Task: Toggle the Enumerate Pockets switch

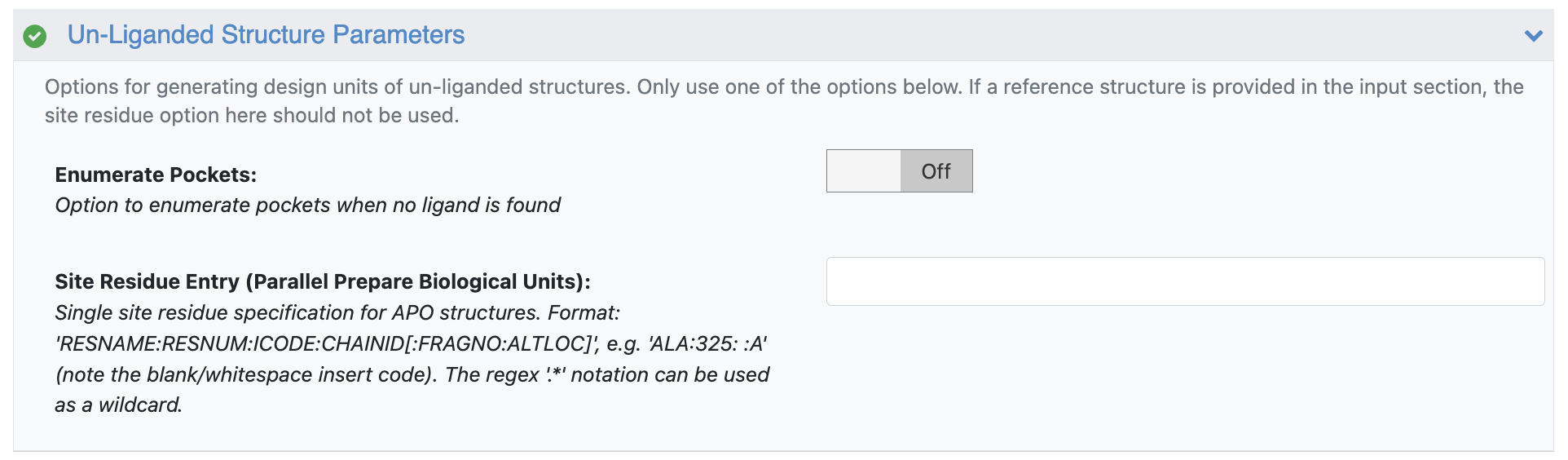Action: pyautogui.click(x=899, y=171)
